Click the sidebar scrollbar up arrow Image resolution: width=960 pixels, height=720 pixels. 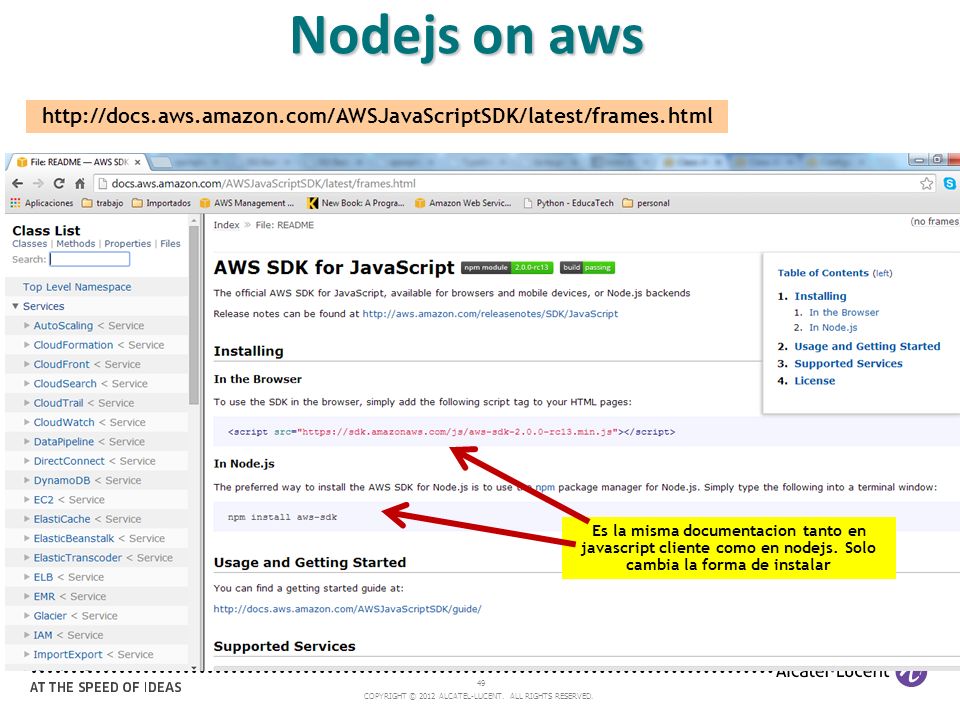[194, 220]
